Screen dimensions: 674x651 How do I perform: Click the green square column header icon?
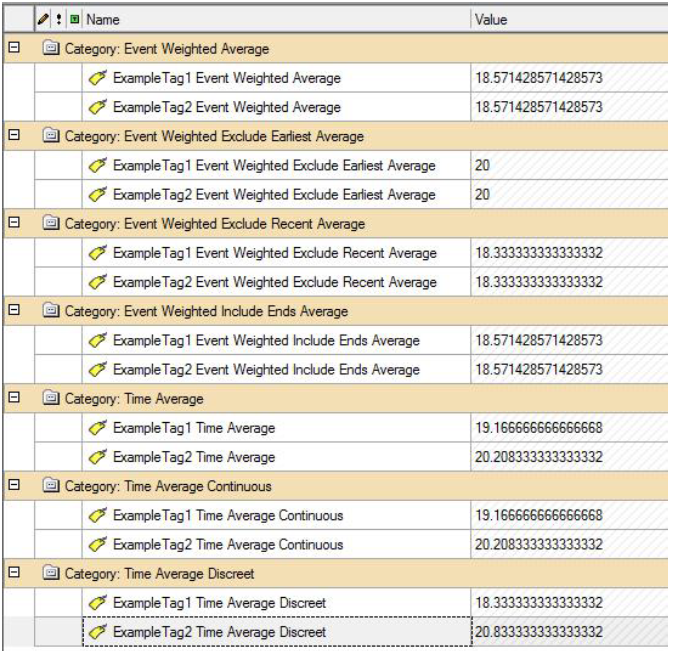coord(75,19)
